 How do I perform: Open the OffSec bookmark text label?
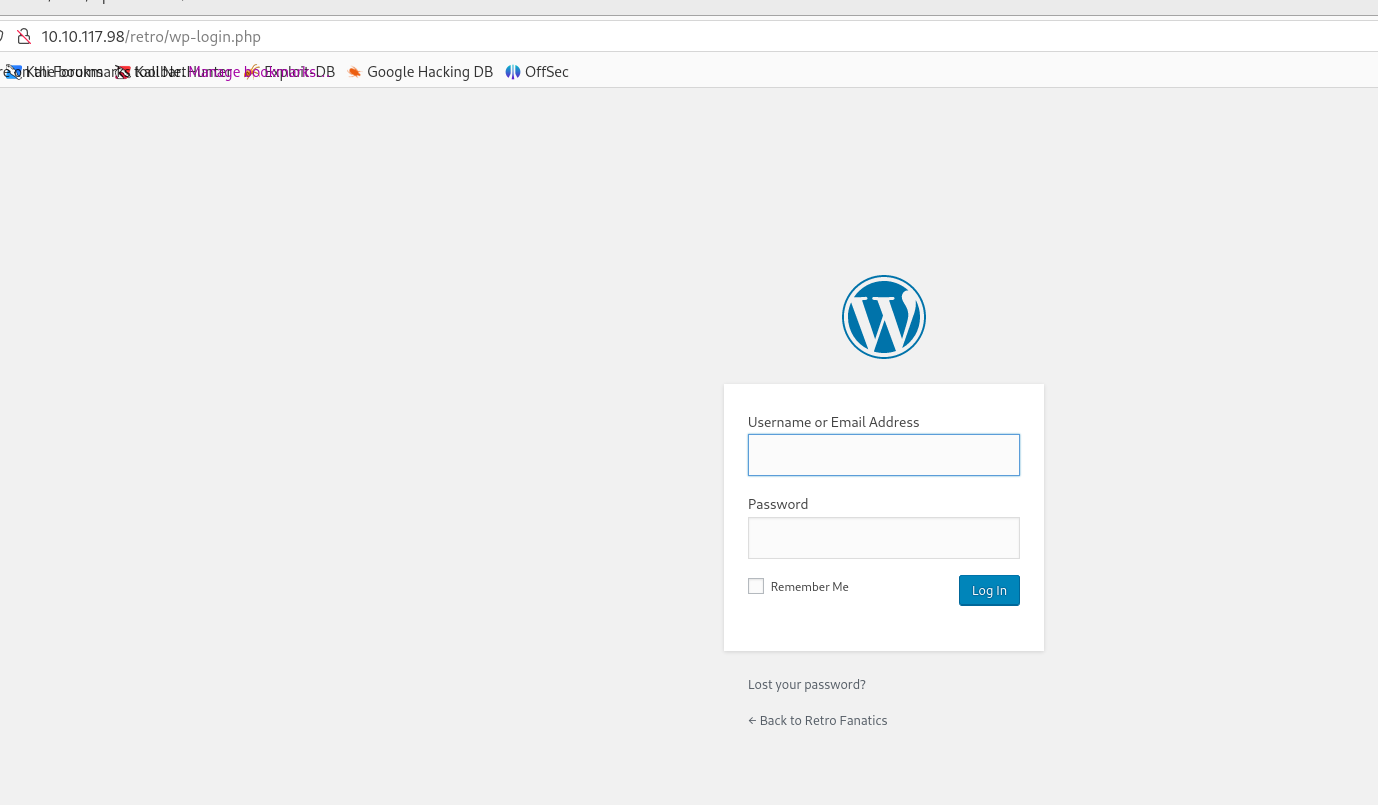pos(547,72)
